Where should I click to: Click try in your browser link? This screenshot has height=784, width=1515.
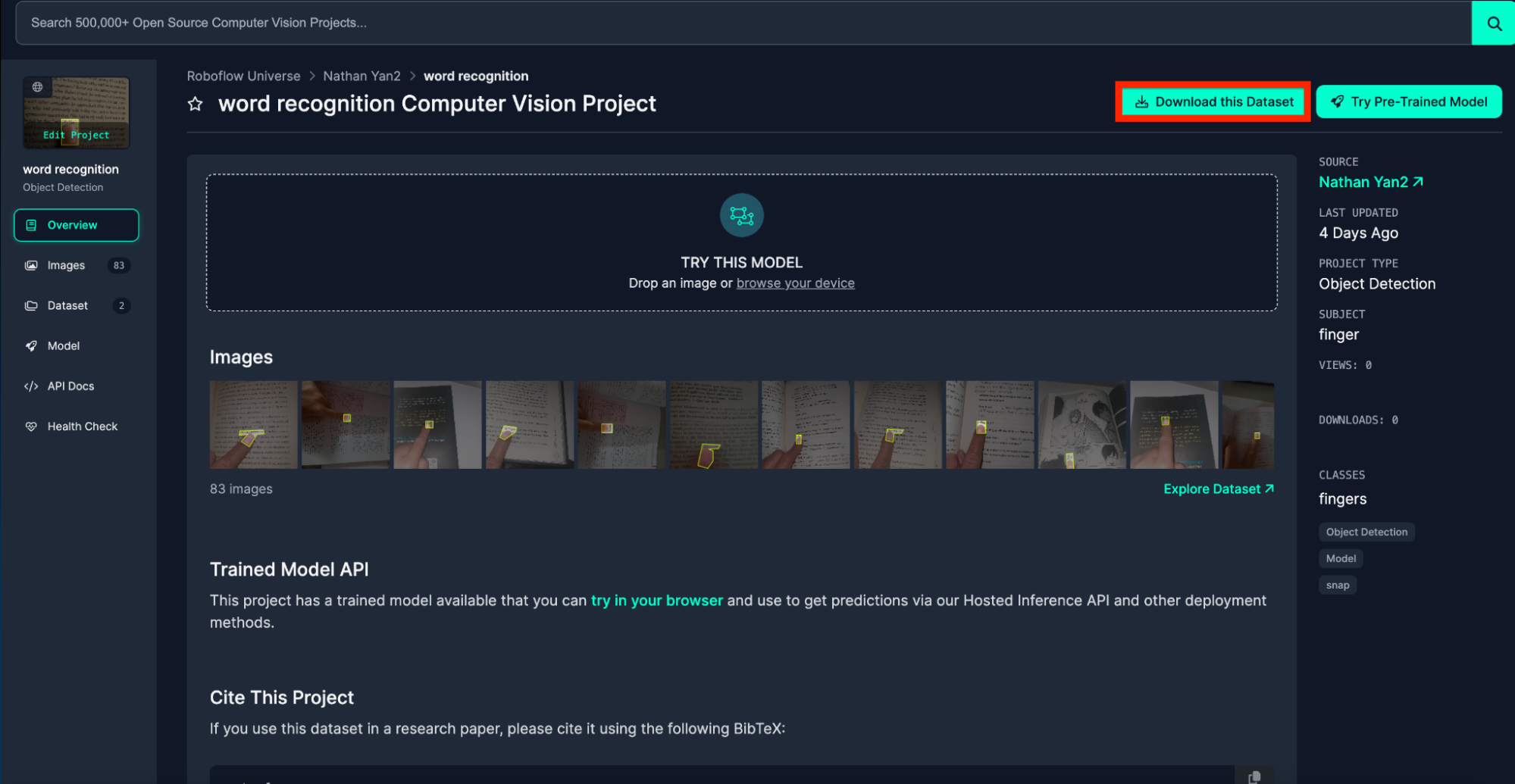pyautogui.click(x=657, y=601)
